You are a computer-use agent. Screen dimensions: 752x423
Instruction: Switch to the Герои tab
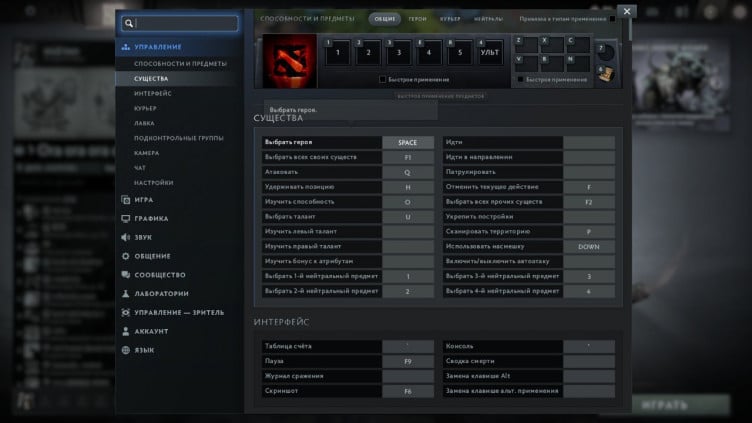417,19
